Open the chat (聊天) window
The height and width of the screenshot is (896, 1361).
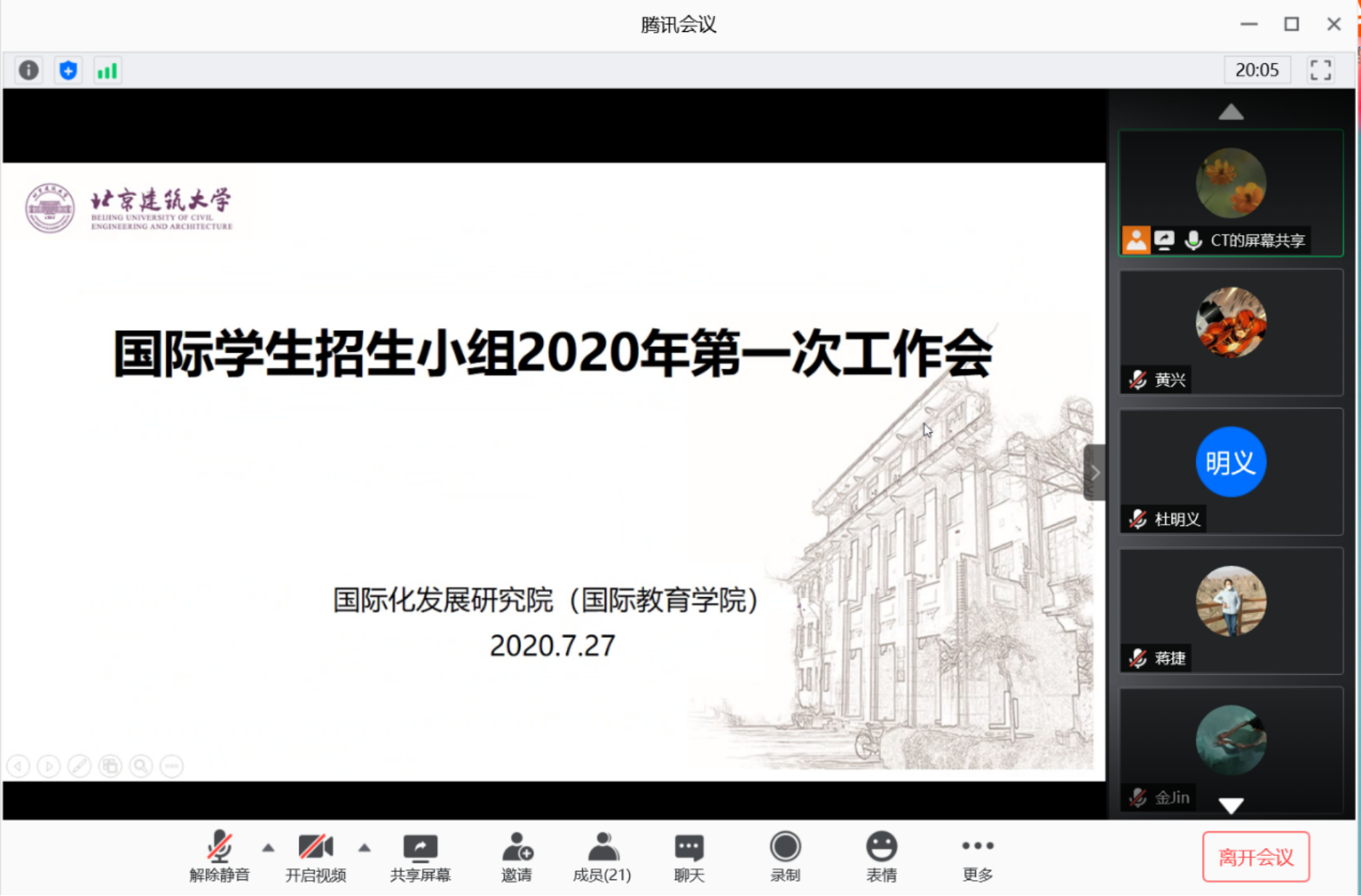(689, 856)
